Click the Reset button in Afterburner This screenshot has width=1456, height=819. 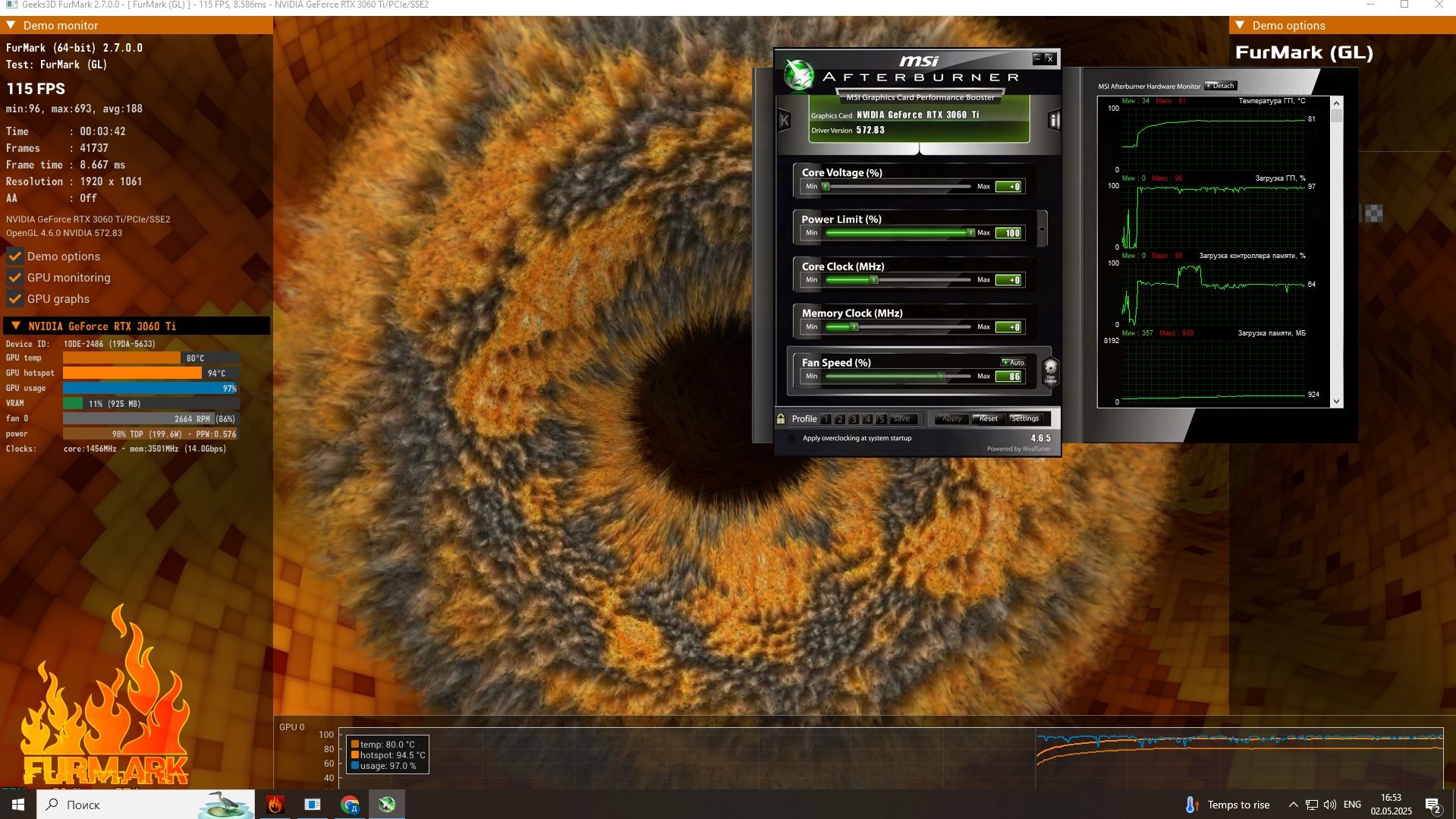(x=988, y=419)
